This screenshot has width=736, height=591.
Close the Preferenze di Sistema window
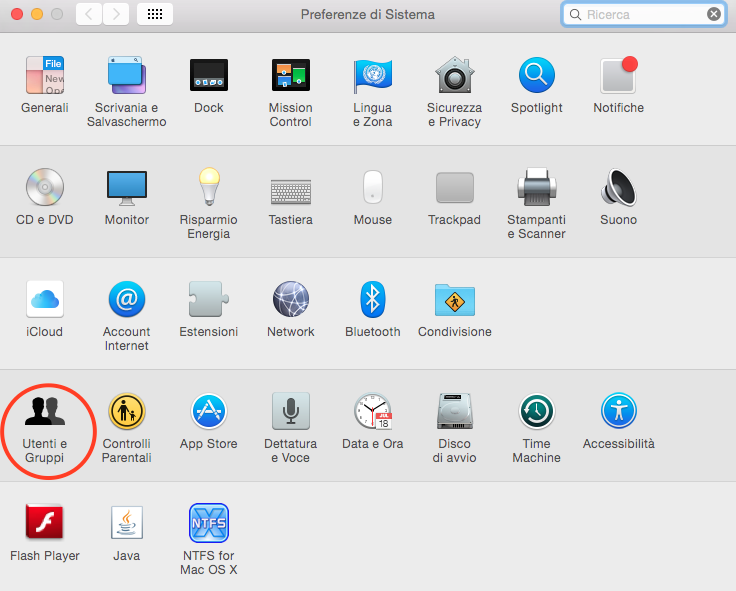coord(17,14)
